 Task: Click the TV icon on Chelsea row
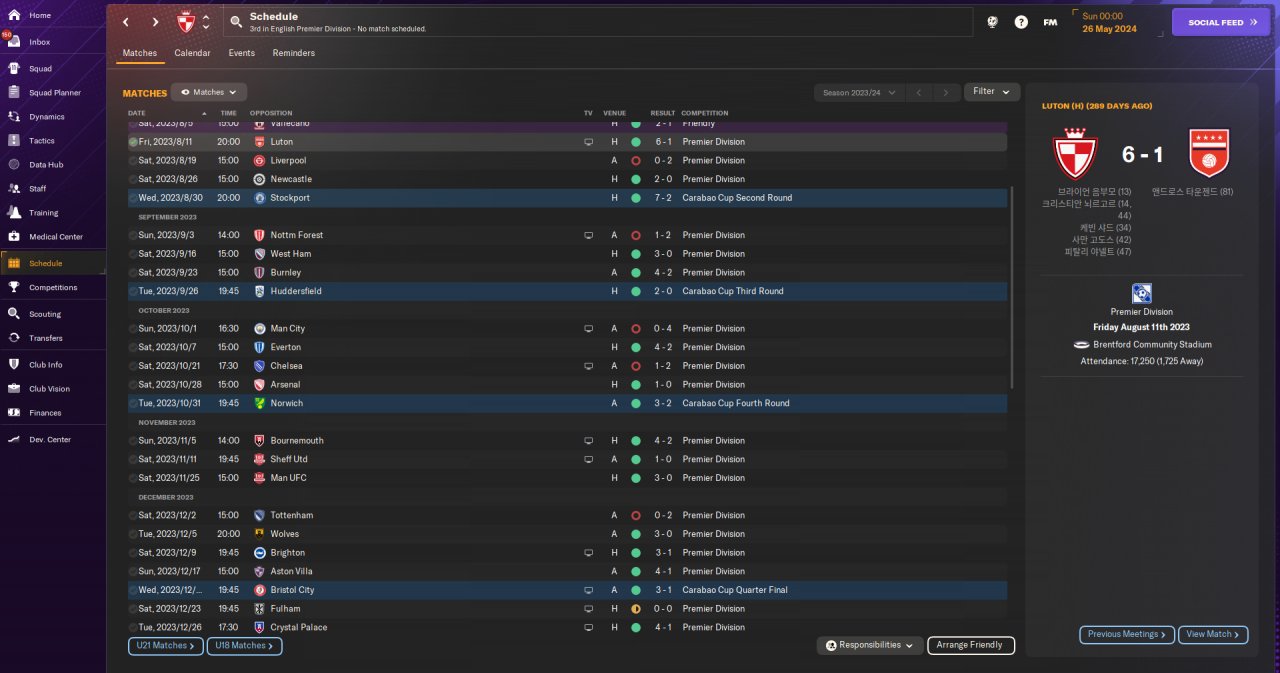[x=589, y=366]
